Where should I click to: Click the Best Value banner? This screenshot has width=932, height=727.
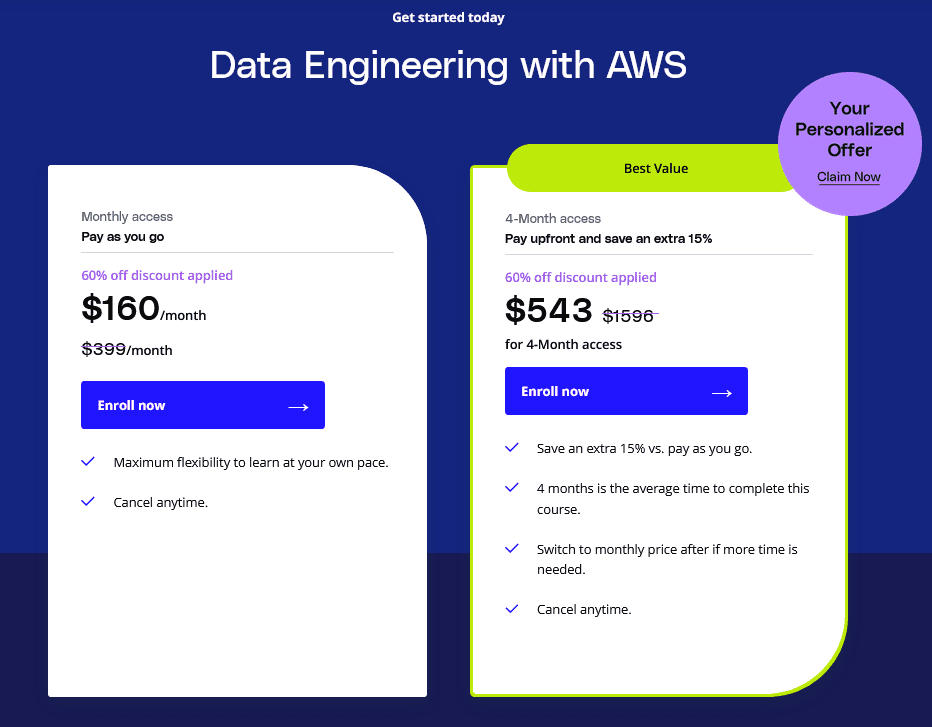(656, 168)
